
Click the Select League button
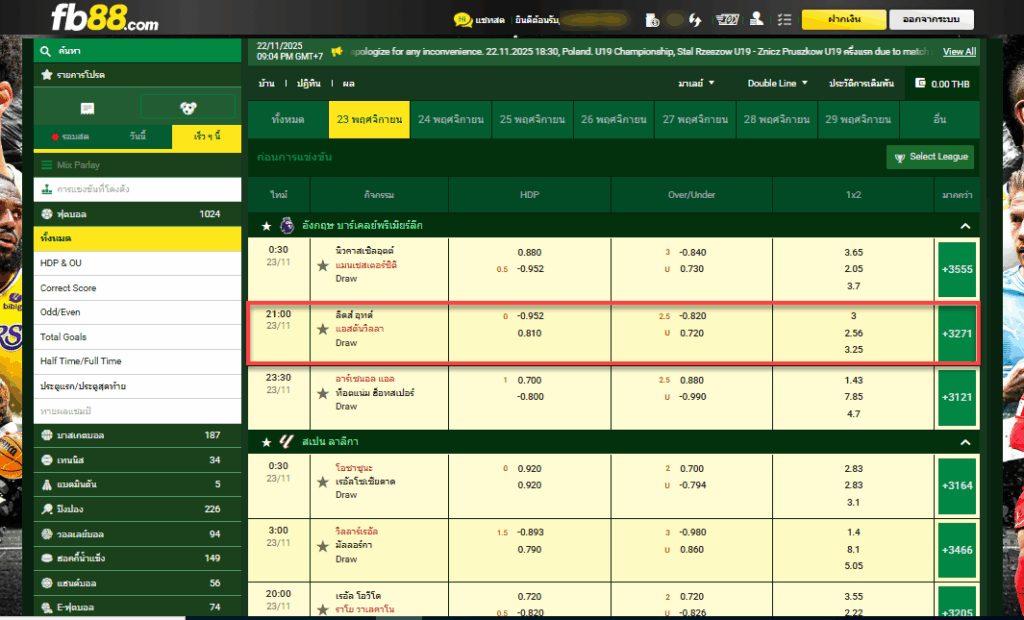click(930, 157)
